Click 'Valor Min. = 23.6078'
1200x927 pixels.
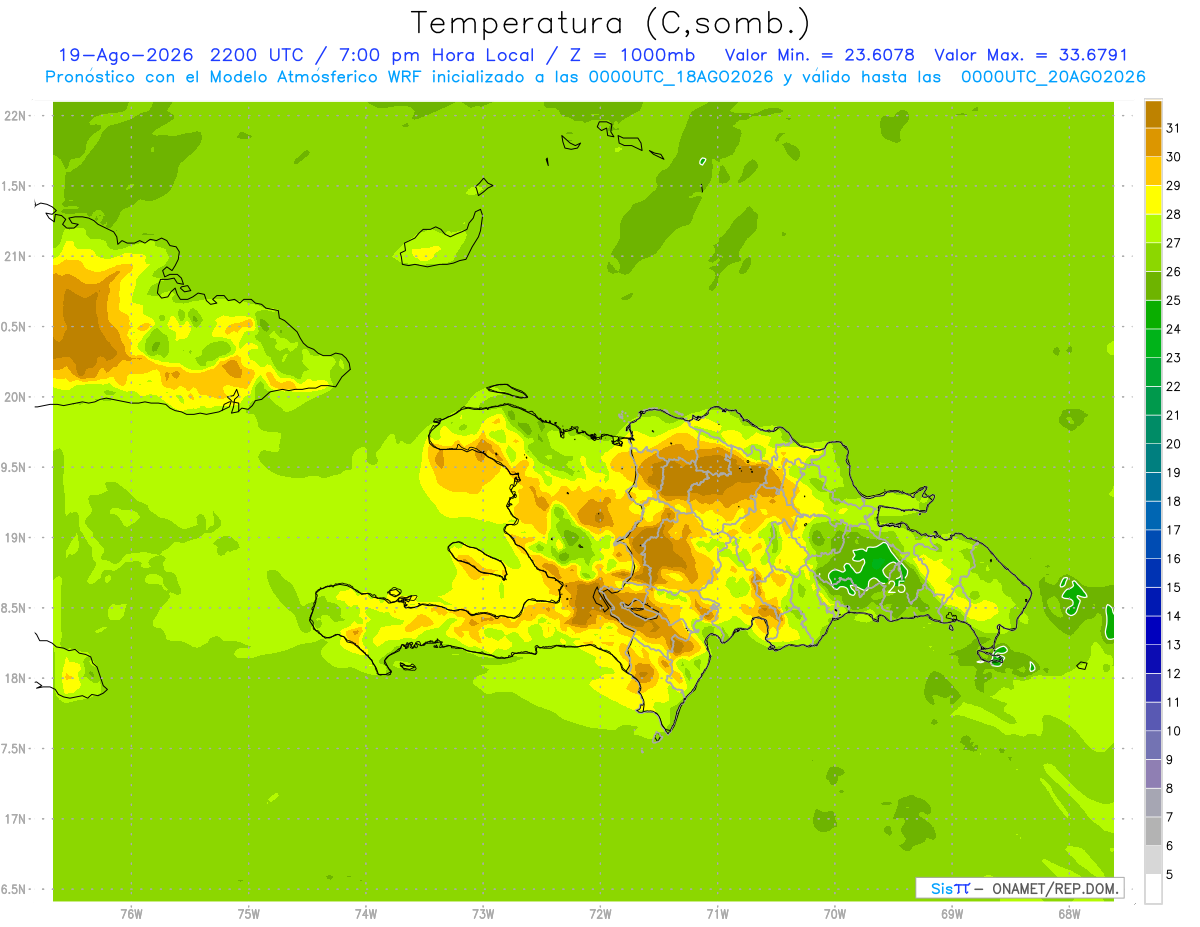pyautogui.click(x=819, y=55)
